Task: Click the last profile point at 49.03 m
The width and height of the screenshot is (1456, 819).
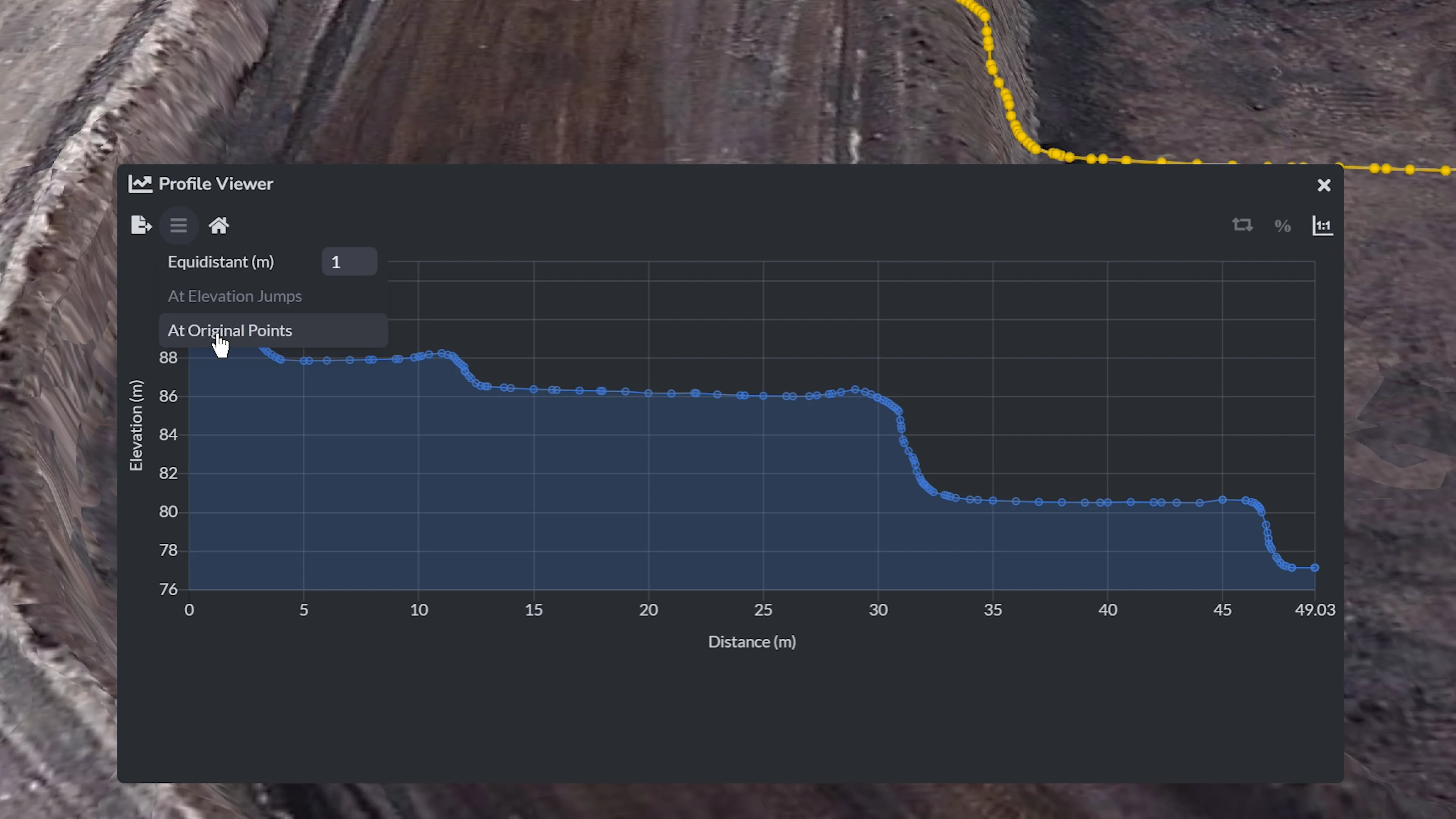Action: [1315, 568]
